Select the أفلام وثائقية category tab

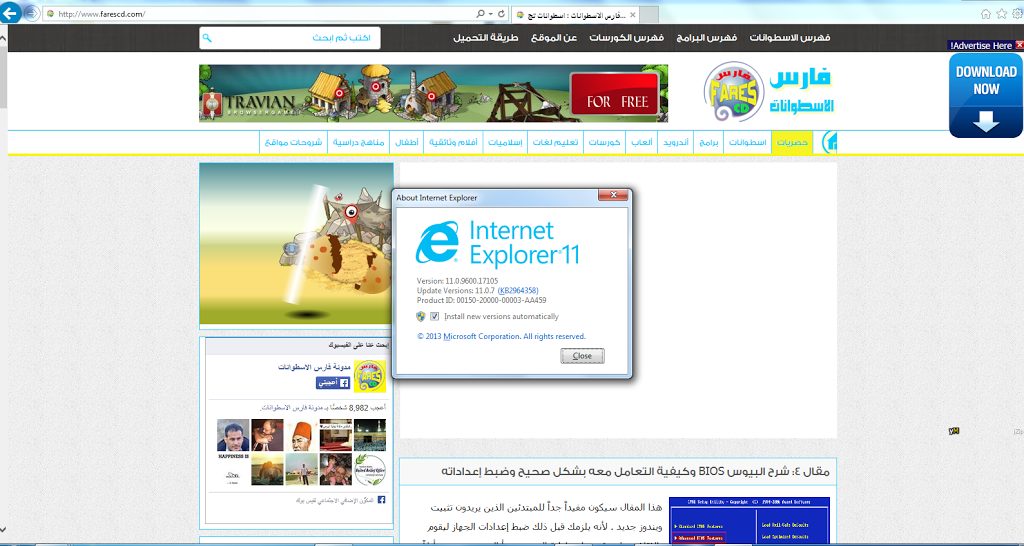[453, 142]
